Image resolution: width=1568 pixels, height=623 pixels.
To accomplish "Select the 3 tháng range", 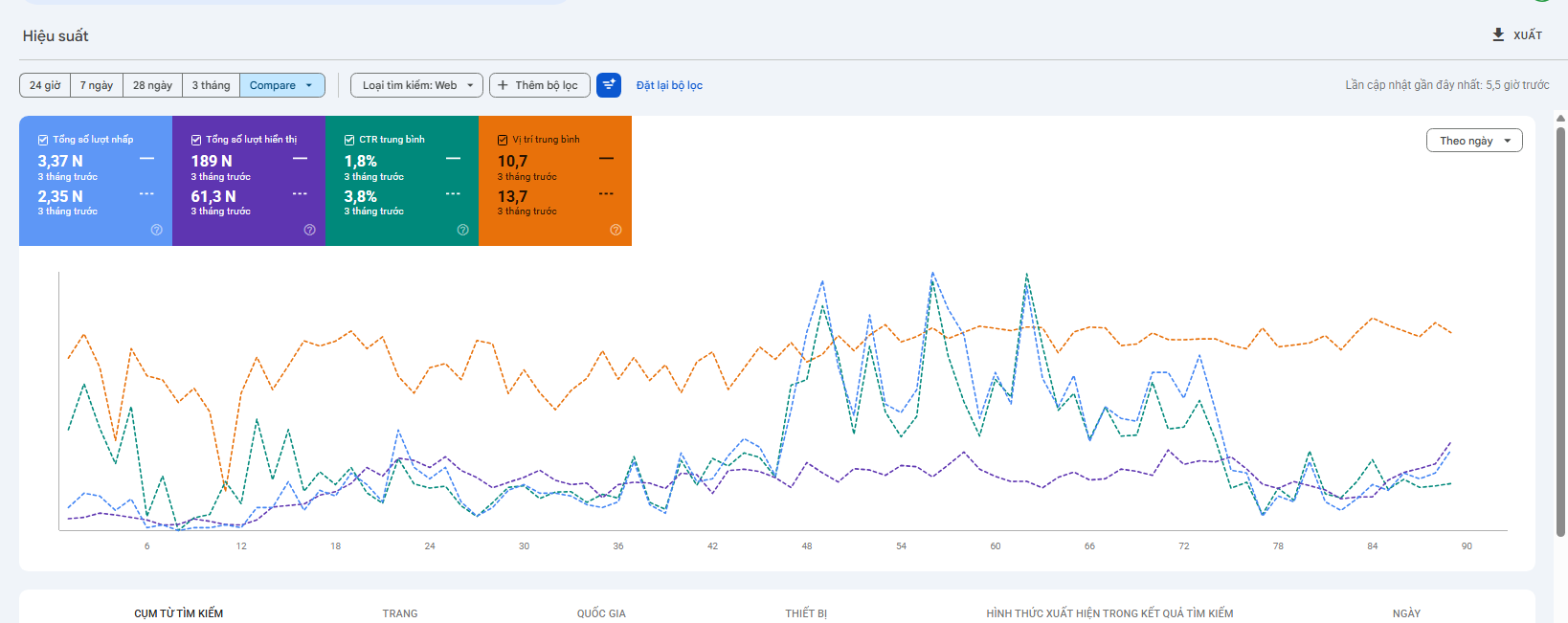I will point(211,85).
